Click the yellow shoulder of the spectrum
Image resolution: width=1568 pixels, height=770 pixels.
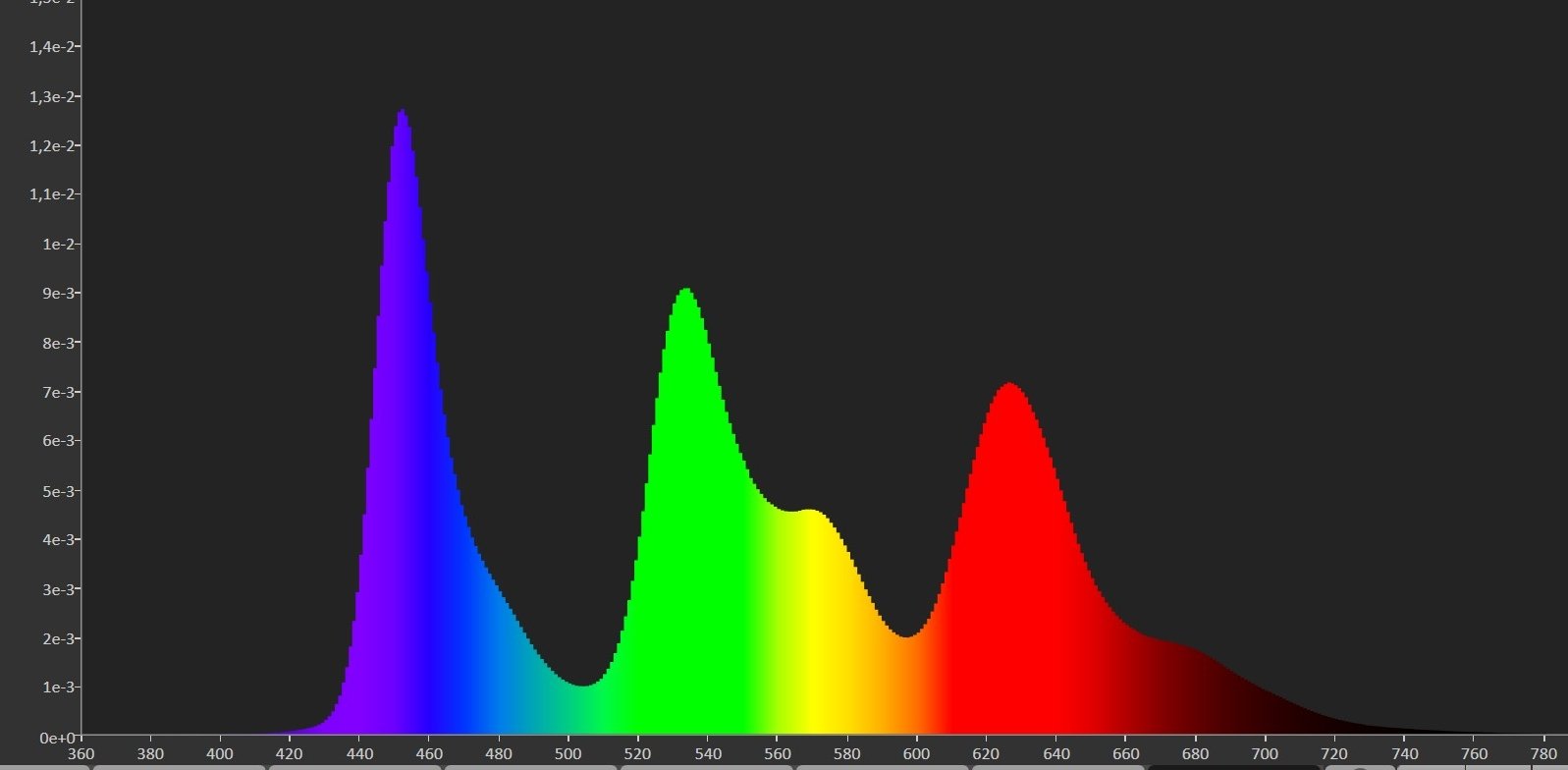point(809,514)
